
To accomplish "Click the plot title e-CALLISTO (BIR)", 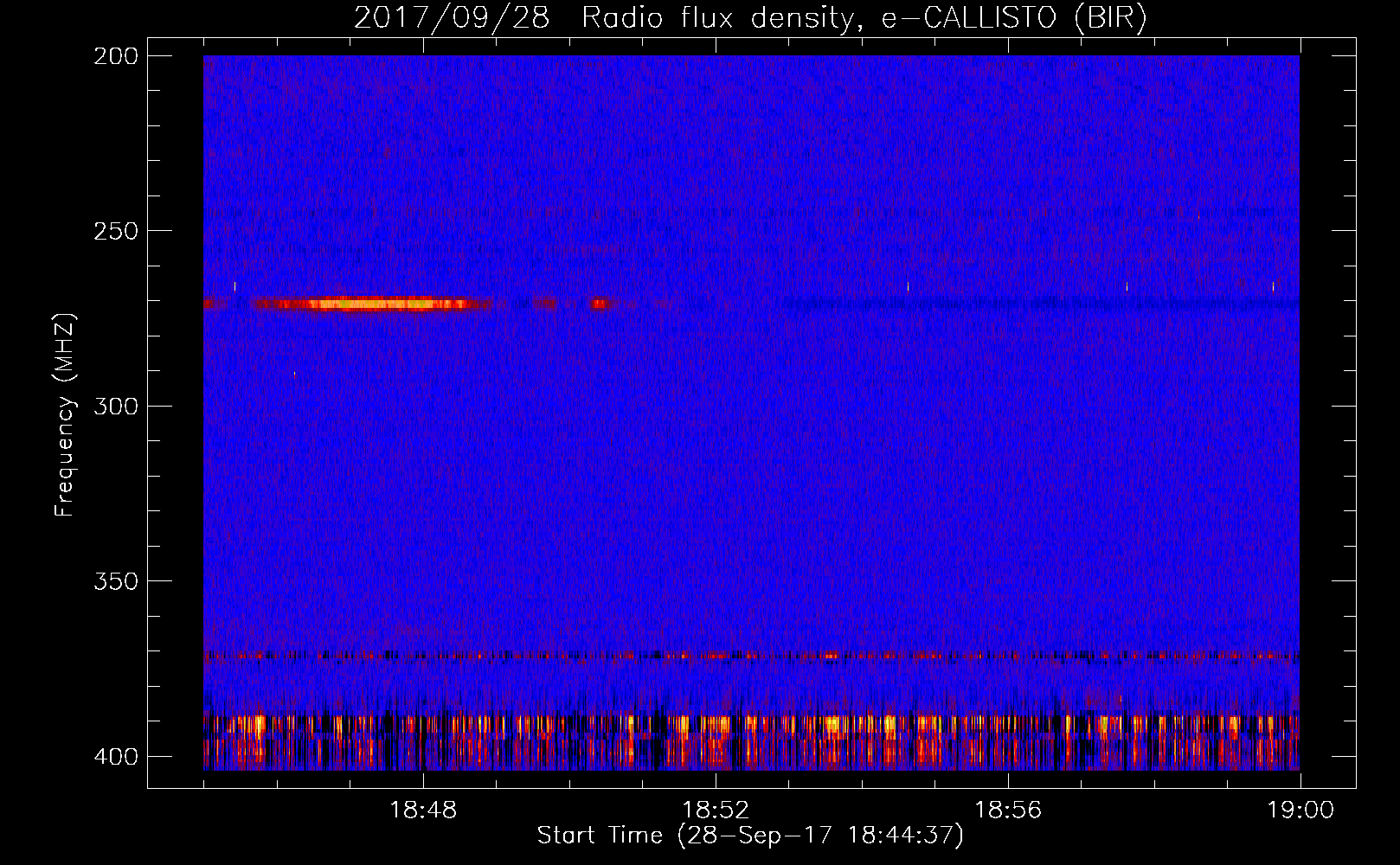I will tap(750, 17).
